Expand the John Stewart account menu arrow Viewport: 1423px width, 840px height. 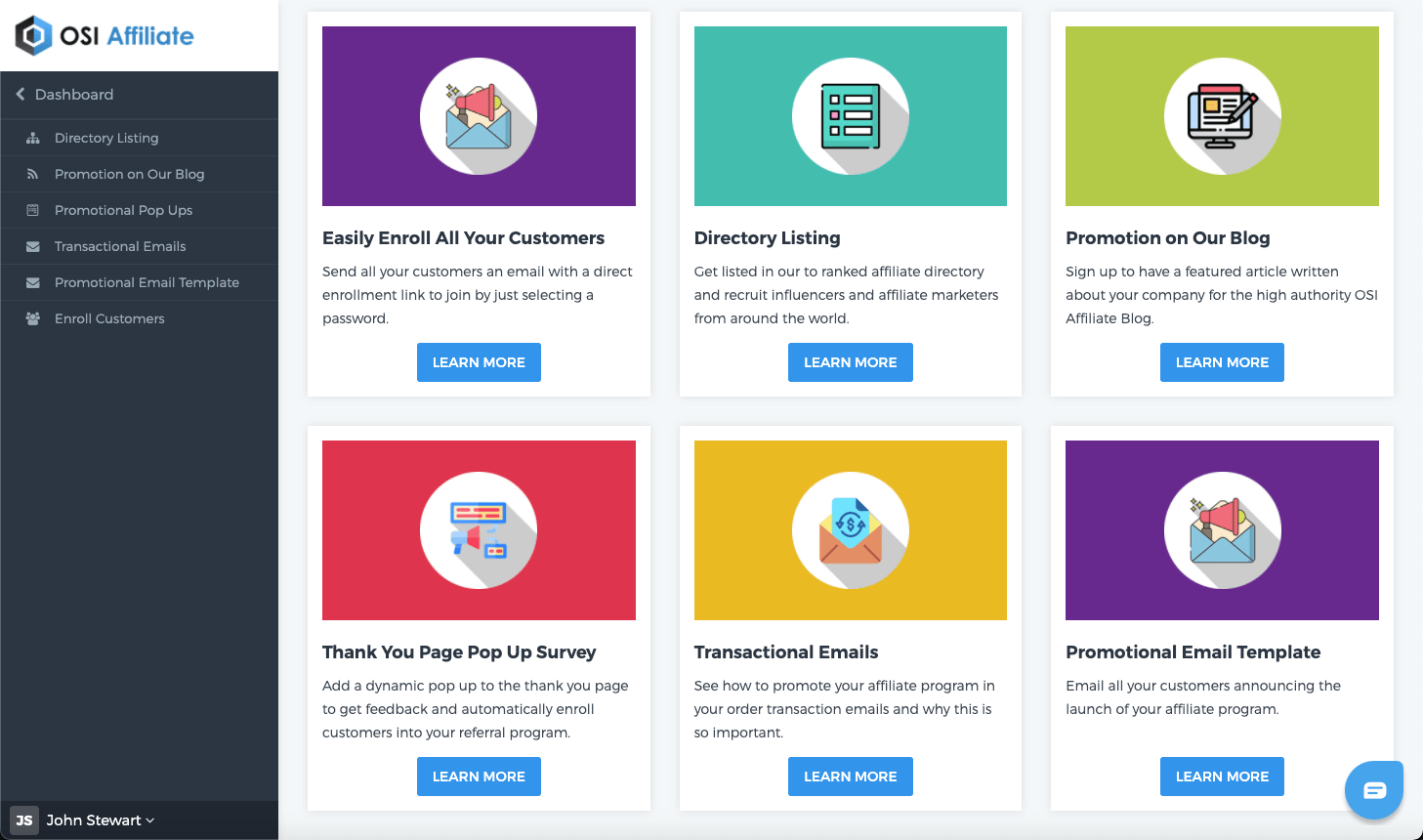point(150,820)
